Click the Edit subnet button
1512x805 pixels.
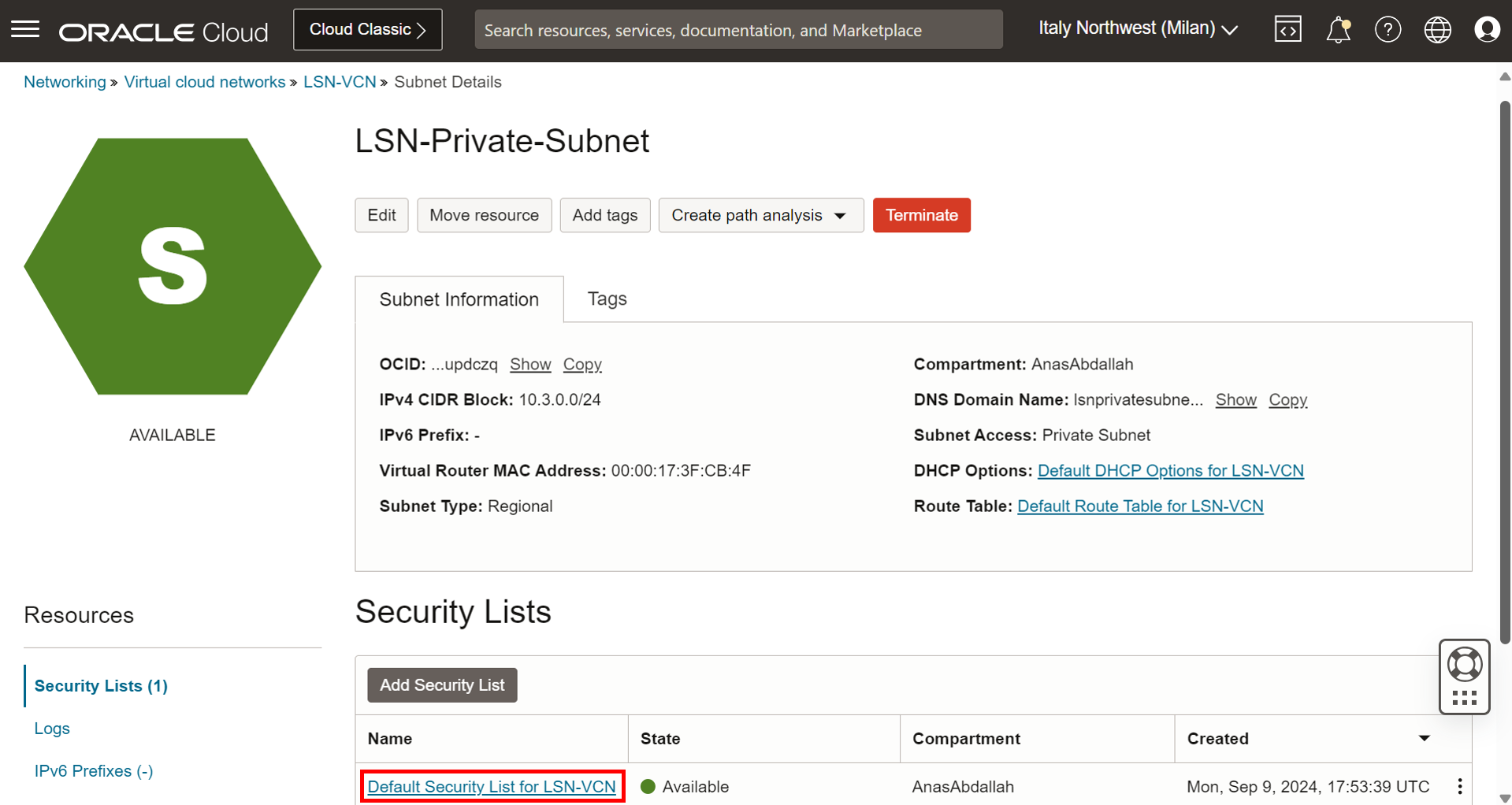tap(381, 215)
